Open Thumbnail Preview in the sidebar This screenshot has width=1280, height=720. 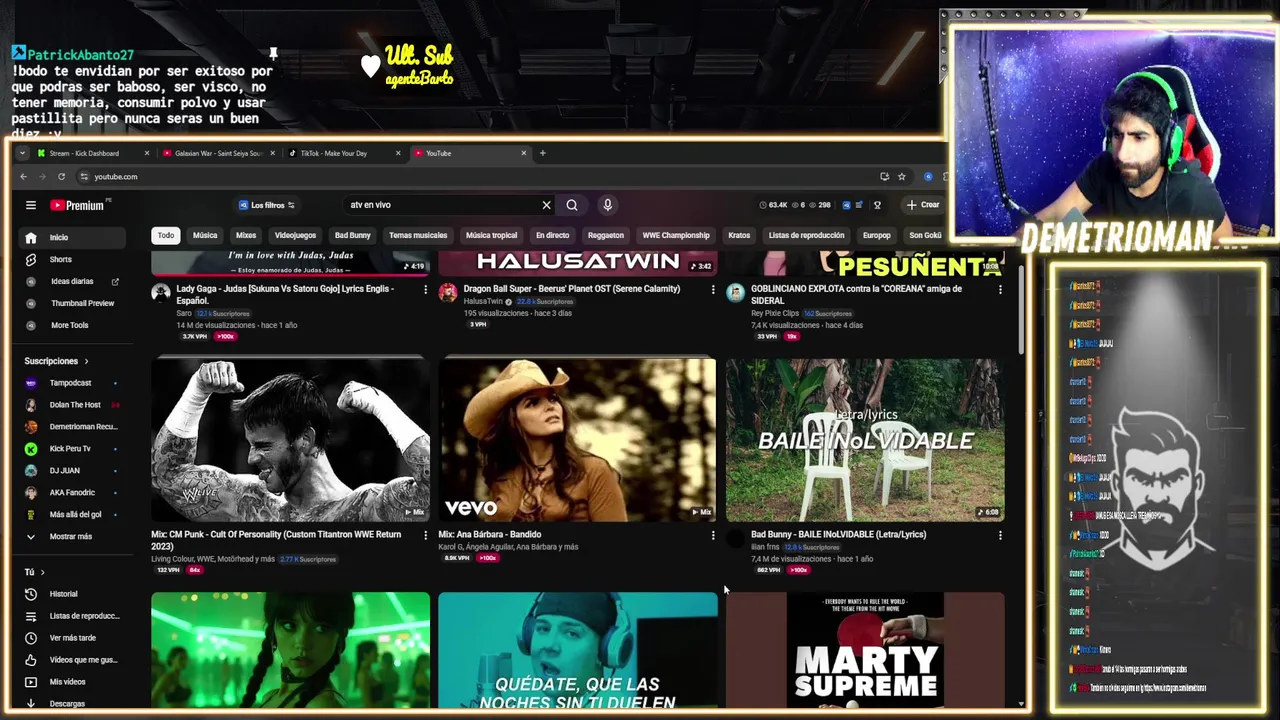coord(71,303)
